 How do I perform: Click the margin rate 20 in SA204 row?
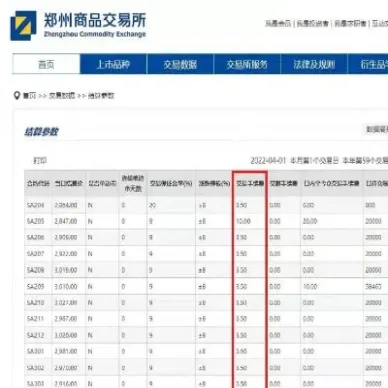click(x=153, y=205)
